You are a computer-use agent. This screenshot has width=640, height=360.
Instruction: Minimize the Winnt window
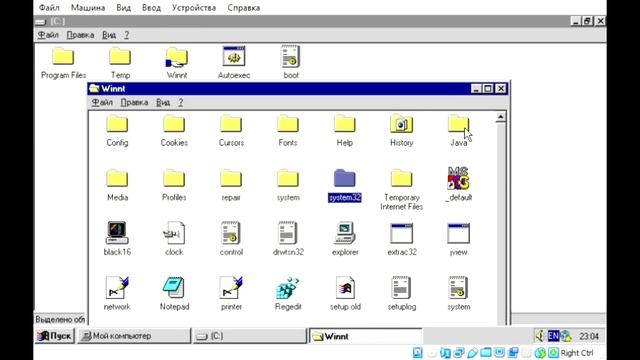pyautogui.click(x=476, y=89)
